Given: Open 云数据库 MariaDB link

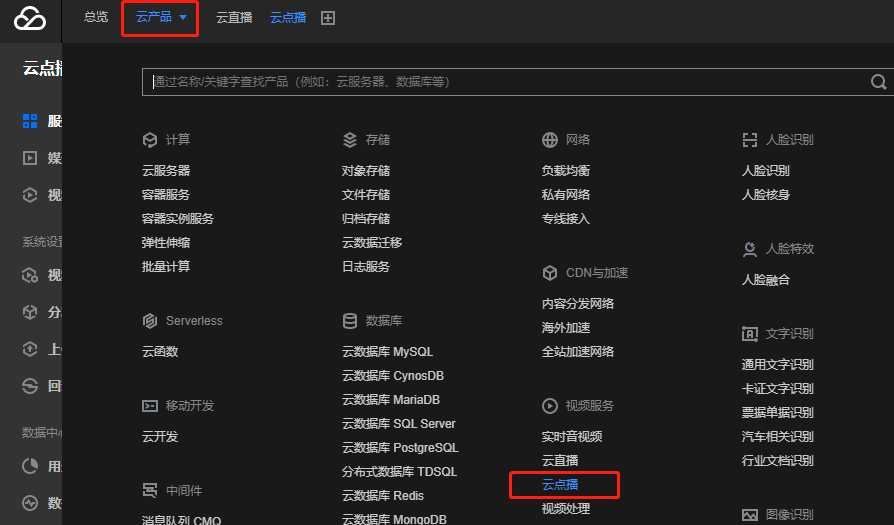Looking at the screenshot, I should click(x=391, y=400).
